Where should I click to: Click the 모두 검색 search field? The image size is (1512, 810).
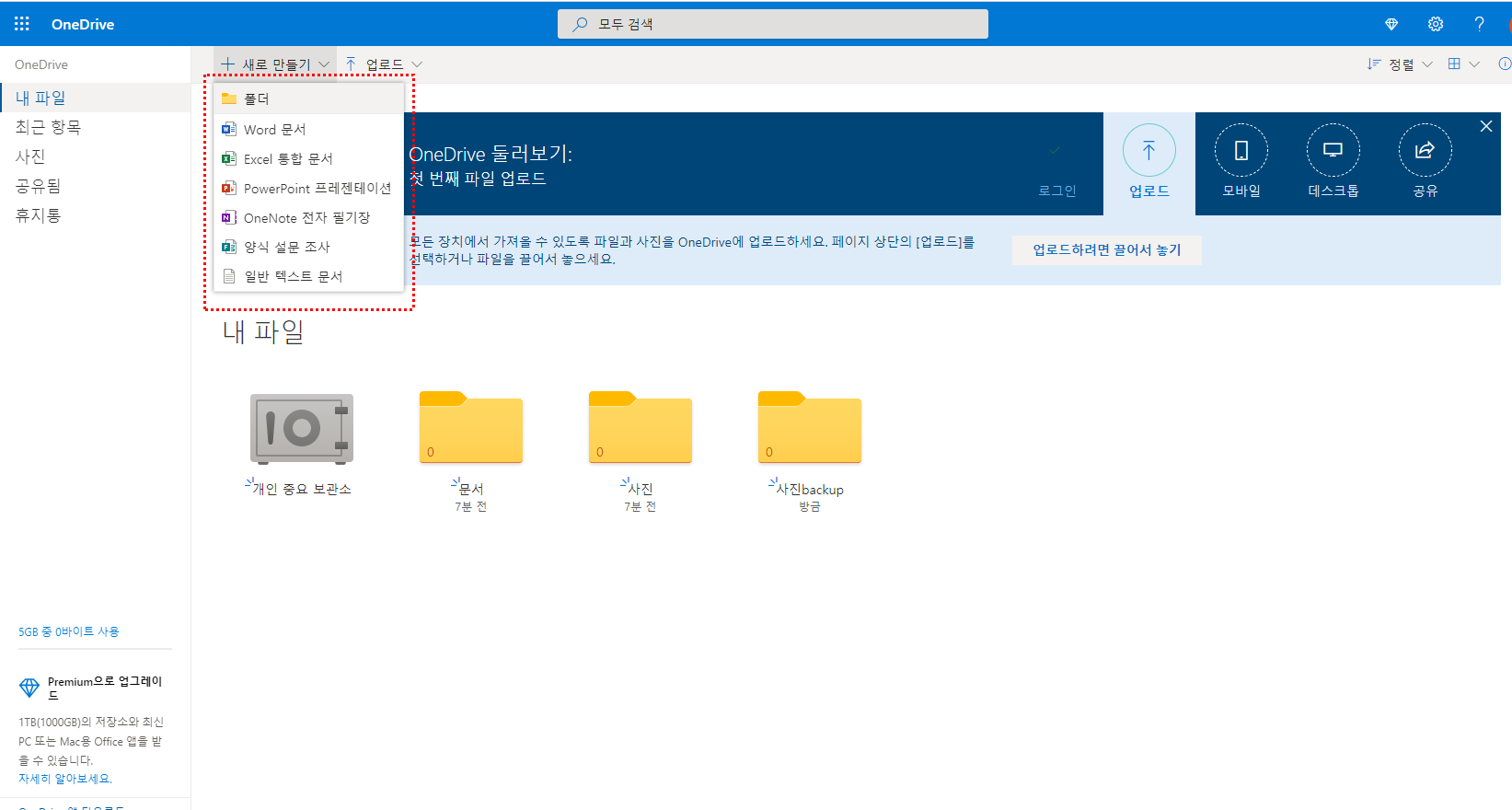[773, 24]
